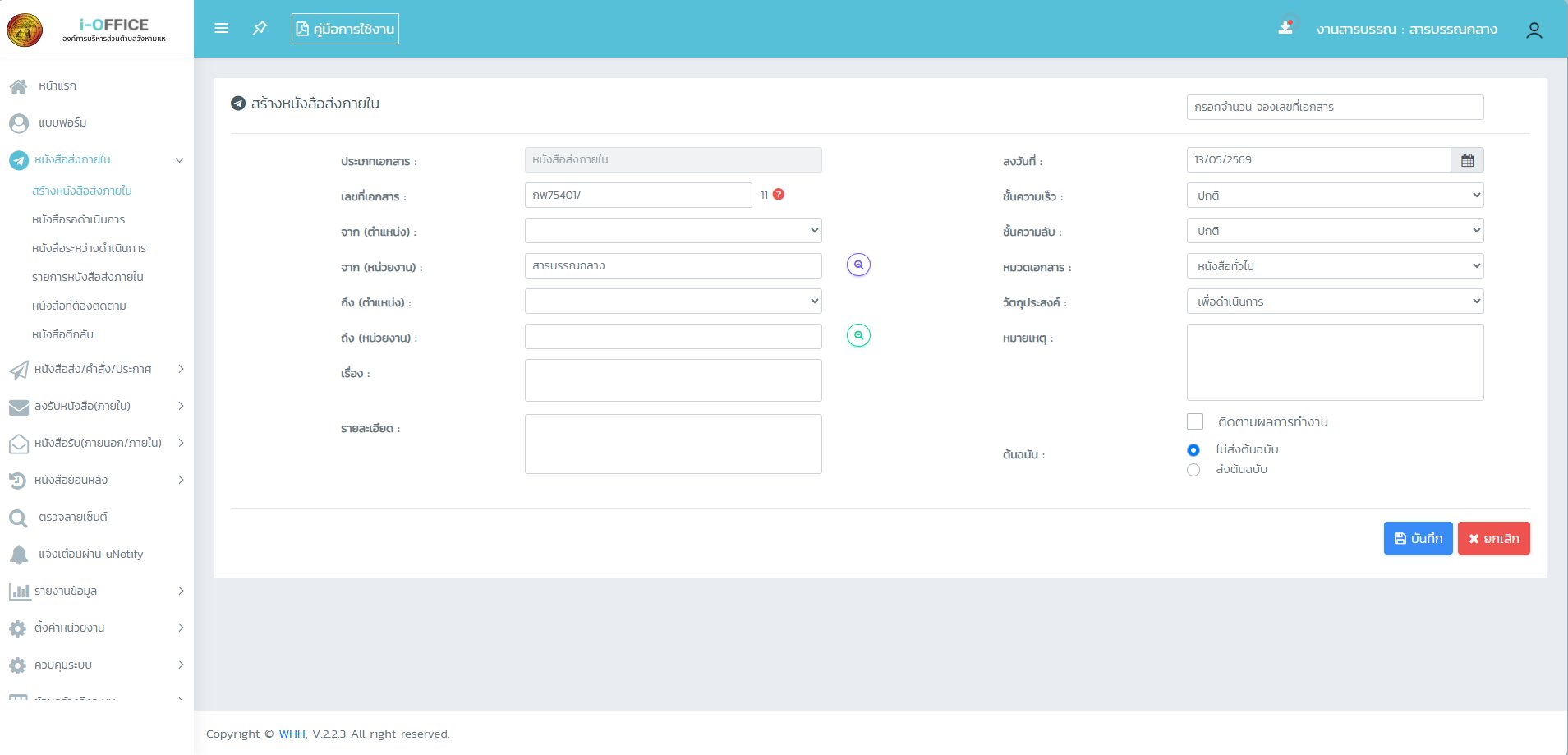Expand the ลงรับหนังสือ(ภายใน) chevron

pyautogui.click(x=181, y=407)
